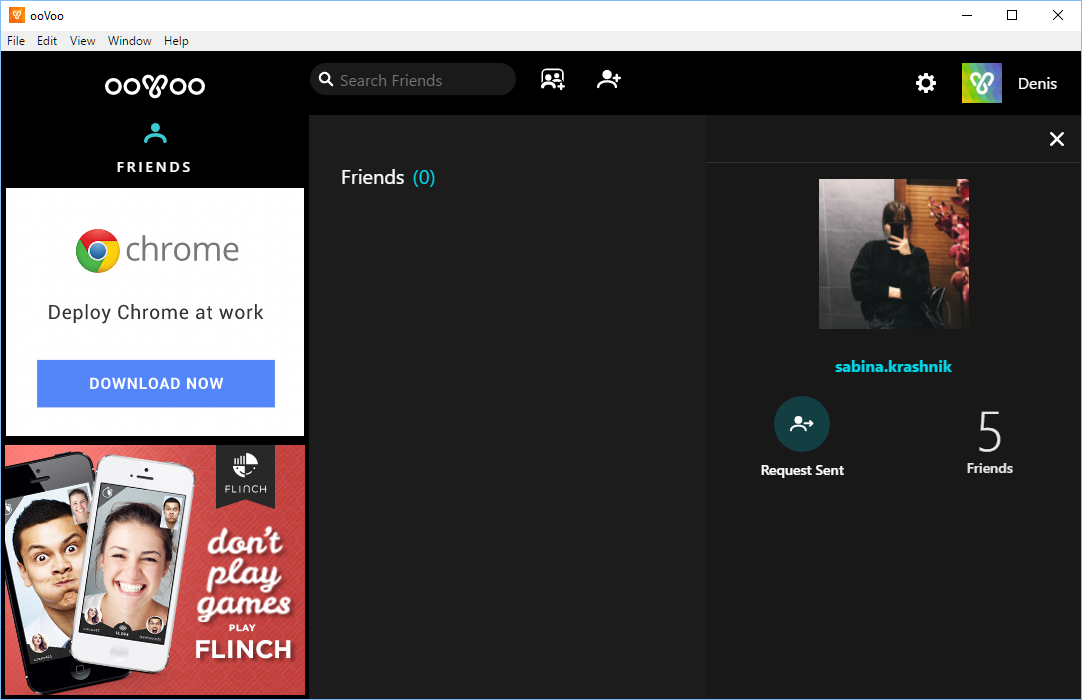Click the Download Now button in the Chrome ad

click(156, 383)
